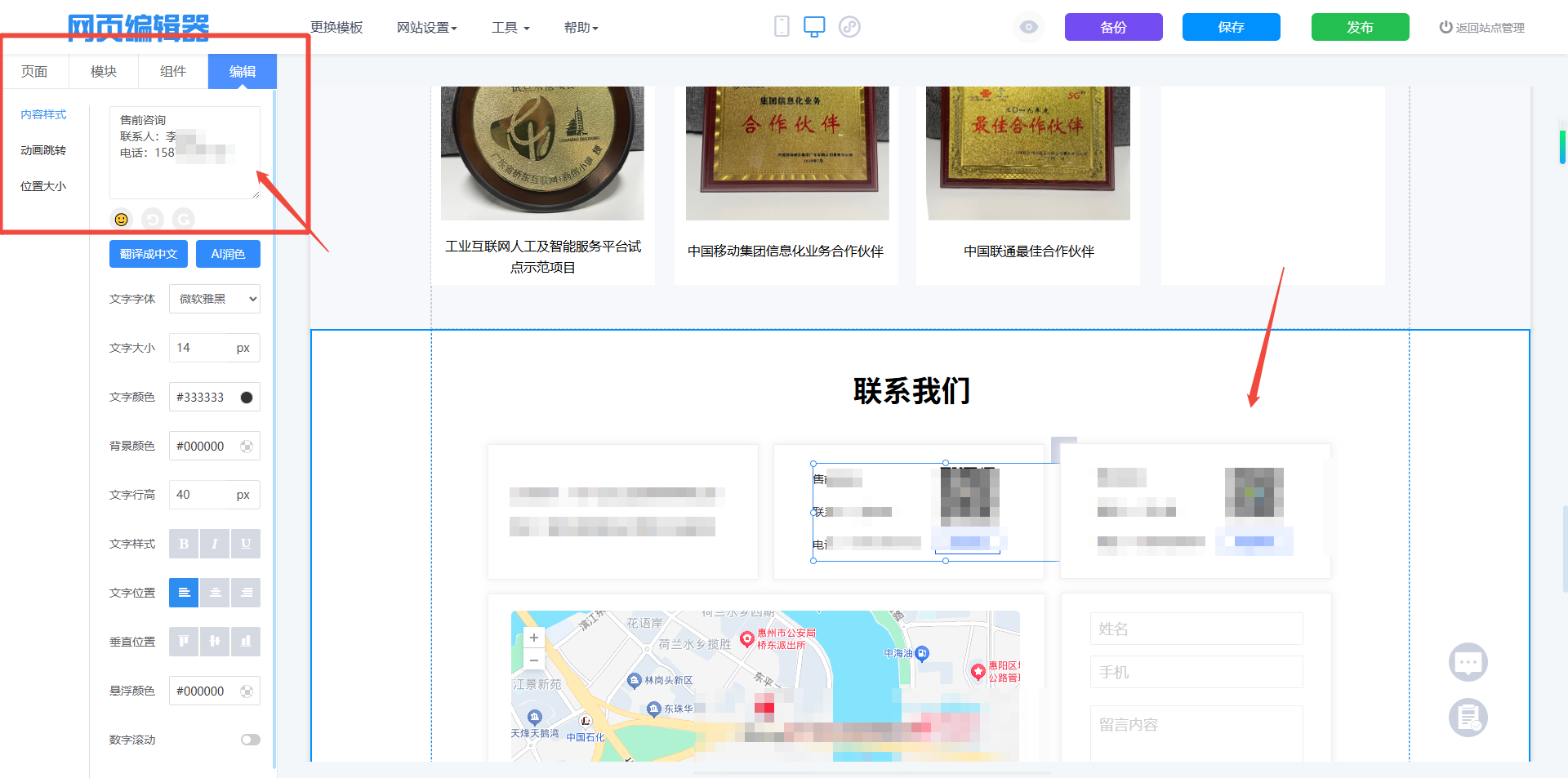
Task: Expand the 工具 dropdown menu
Action: click(510, 28)
